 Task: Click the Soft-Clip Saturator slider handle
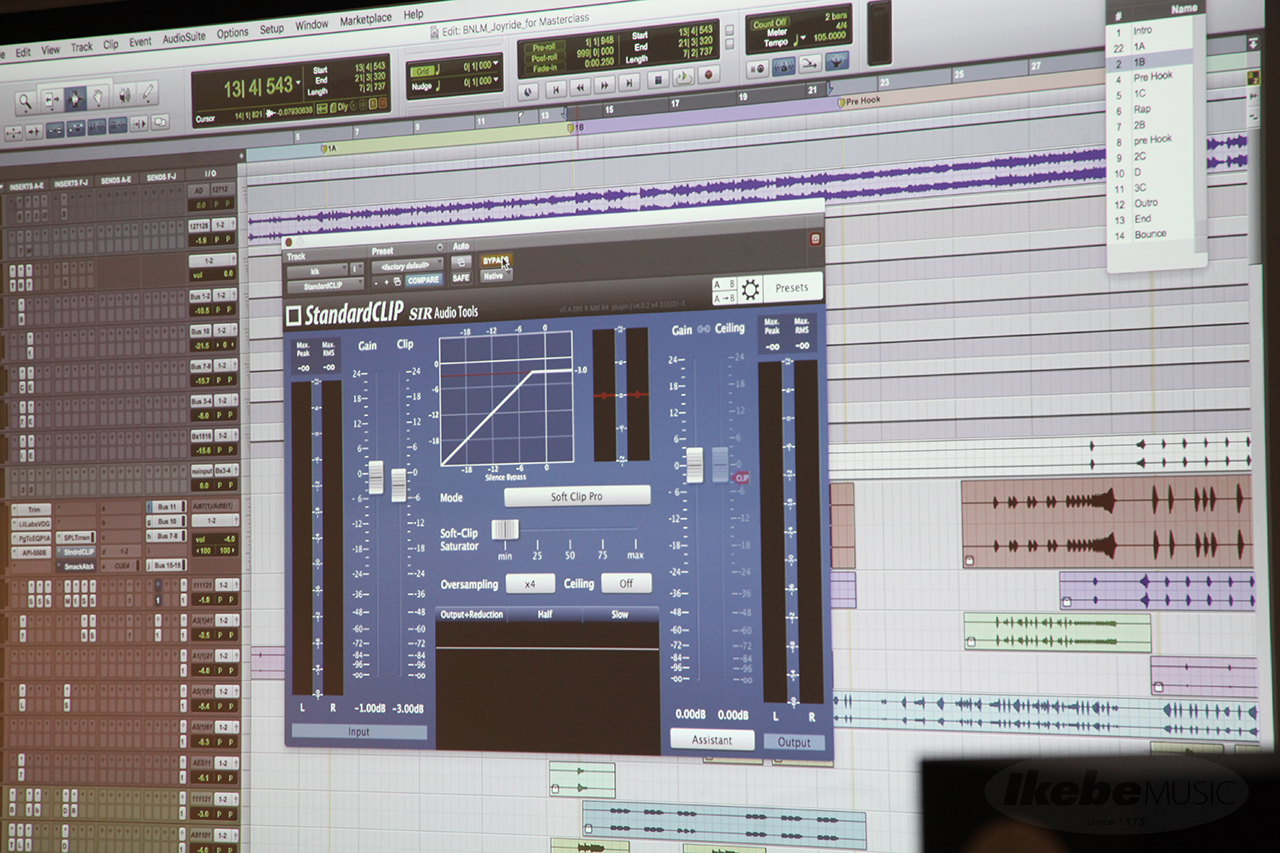coord(505,530)
